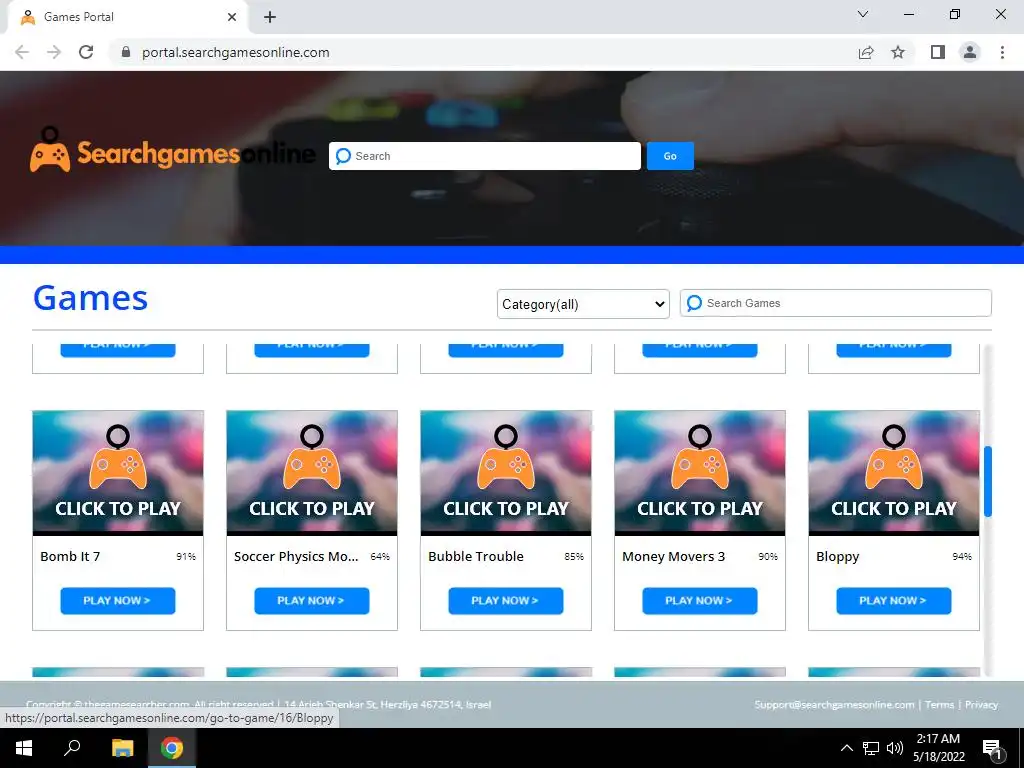This screenshot has width=1024, height=768.
Task: Reload the page with refresh icon
Action: point(86,52)
